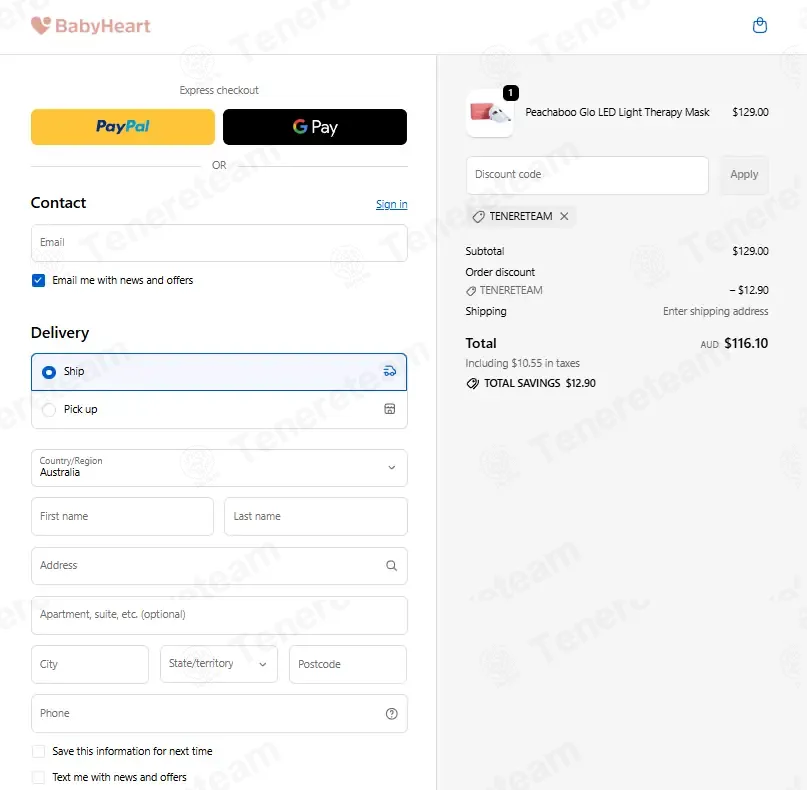The width and height of the screenshot is (807, 790).
Task: Check Save this information for next time
Action: pyautogui.click(x=38, y=751)
